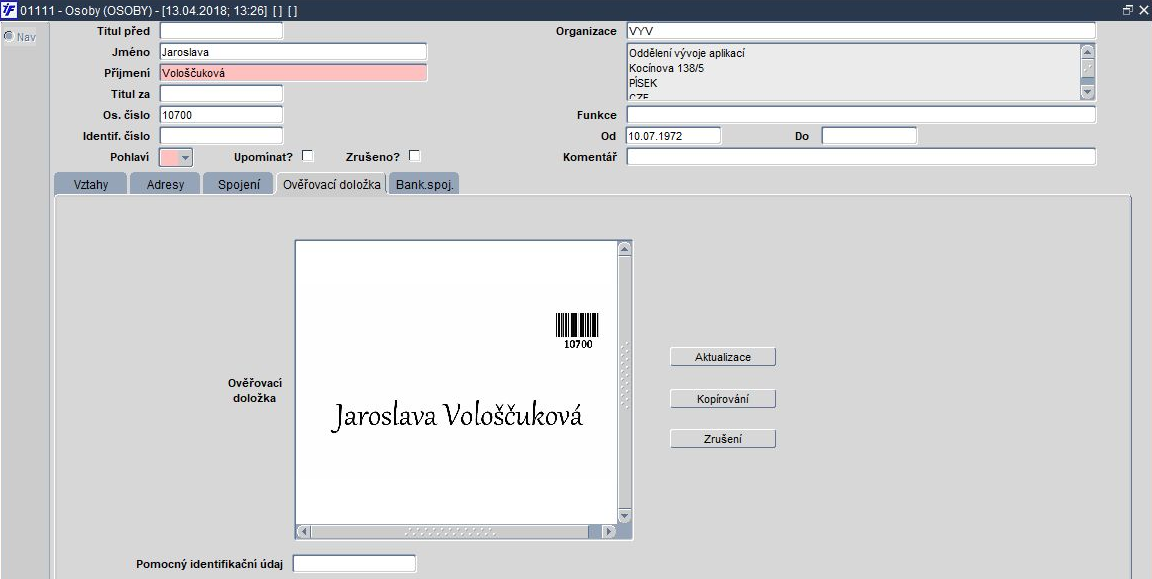Click the Jméno field with Jaroslava
This screenshot has height=579, width=1152.
(293, 52)
